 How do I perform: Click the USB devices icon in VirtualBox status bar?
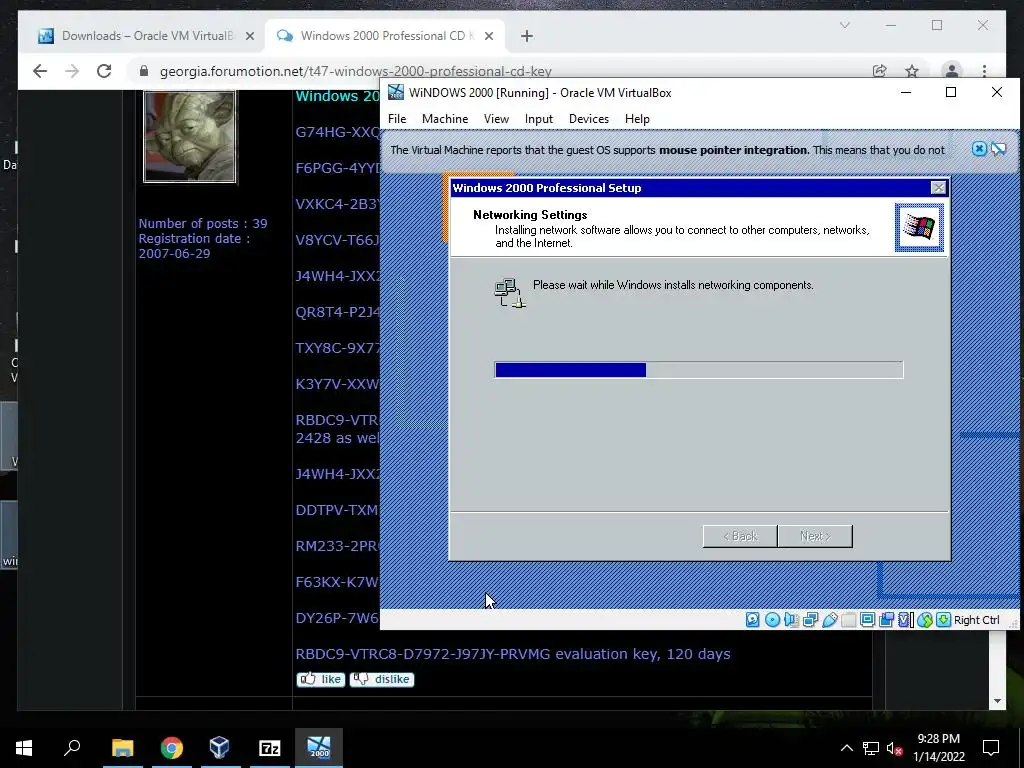click(829, 620)
